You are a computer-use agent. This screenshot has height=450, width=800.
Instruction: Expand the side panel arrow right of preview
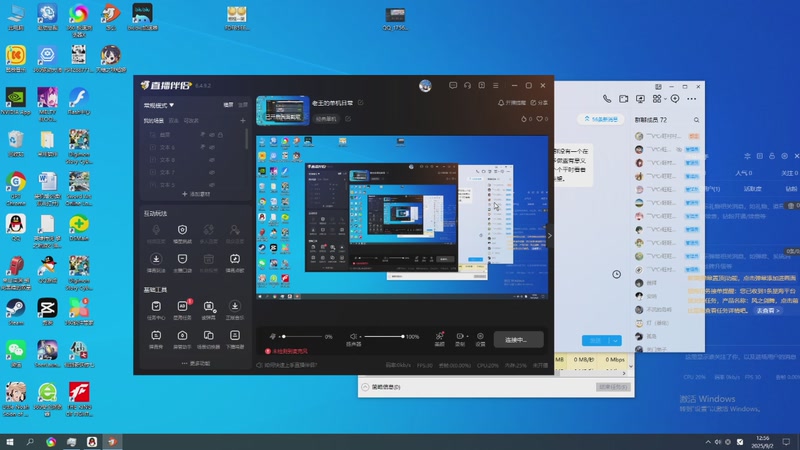pyautogui.click(x=549, y=236)
